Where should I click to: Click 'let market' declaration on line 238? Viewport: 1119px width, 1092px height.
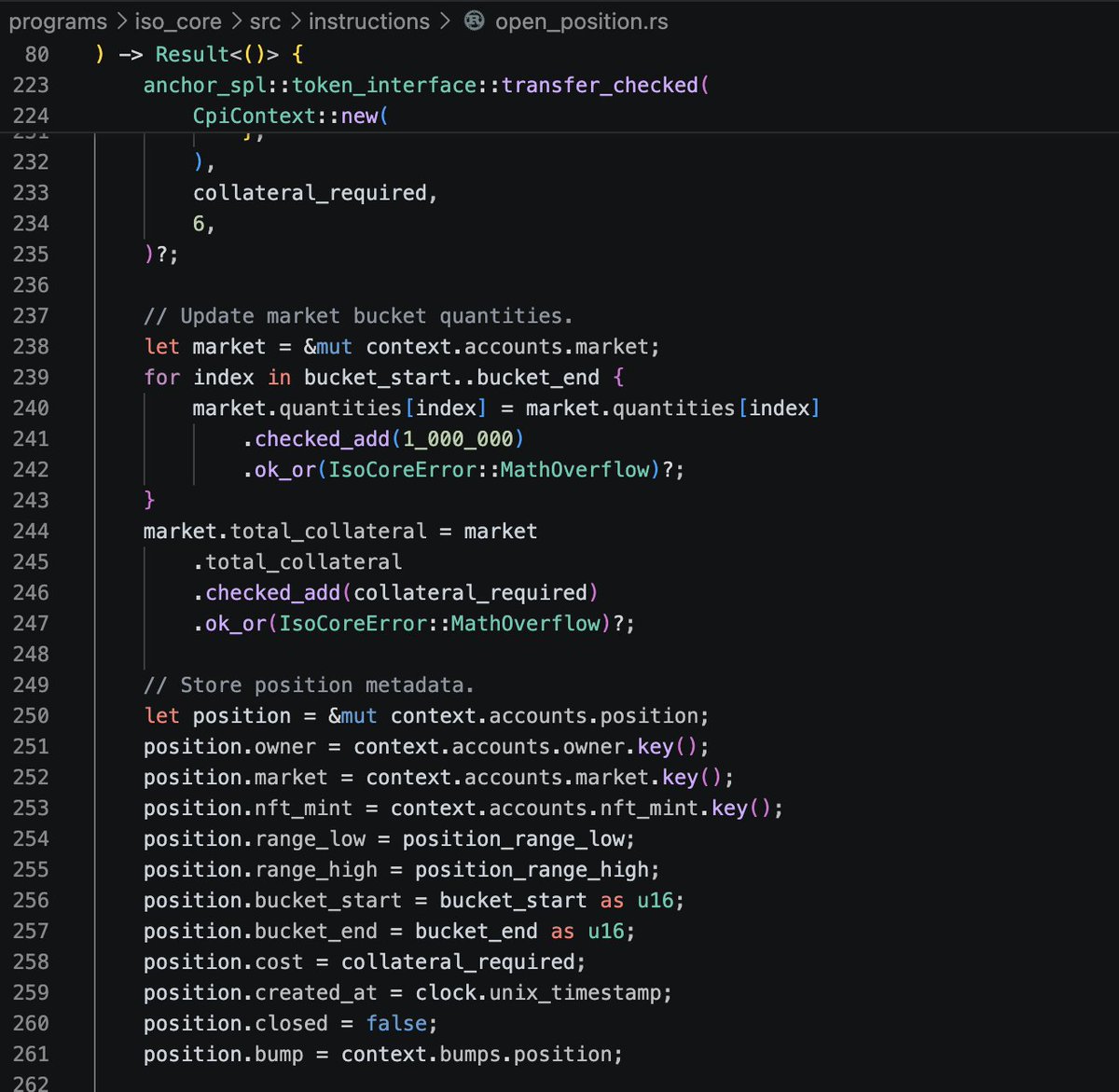[205, 346]
